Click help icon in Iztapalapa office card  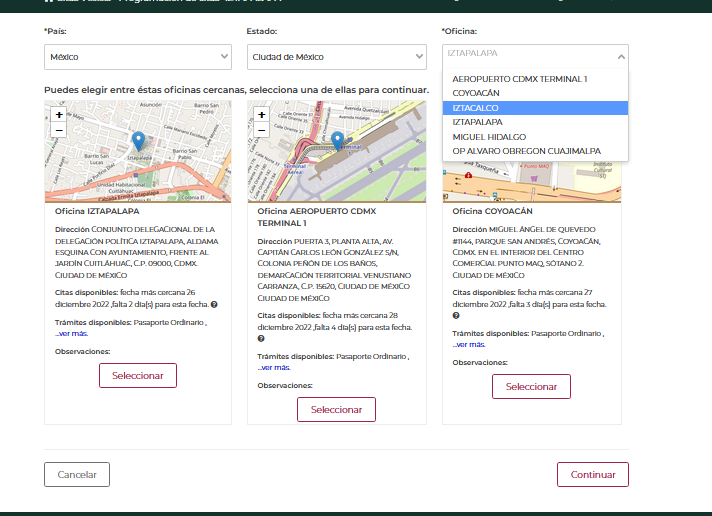(214, 304)
